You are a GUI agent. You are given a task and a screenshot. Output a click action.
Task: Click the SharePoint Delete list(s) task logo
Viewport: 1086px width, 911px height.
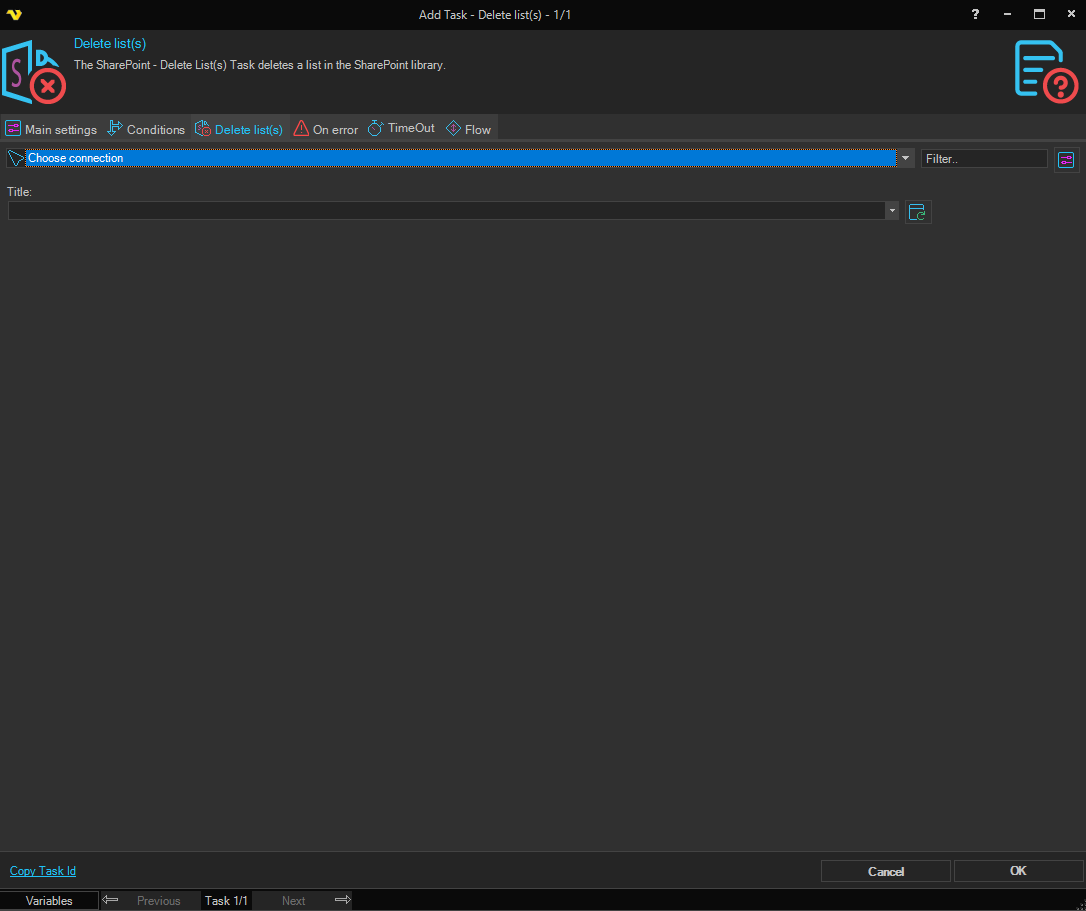coord(34,72)
